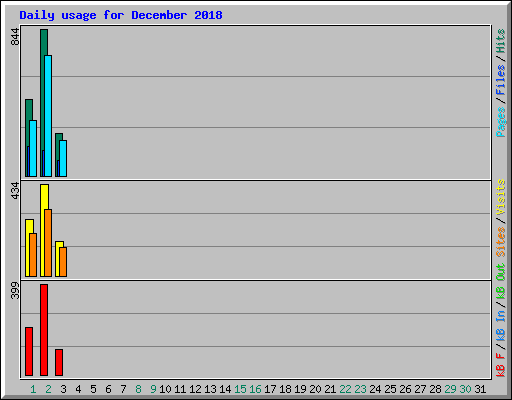512x400 pixels.
Task: Click day 18 on the x-axis
Action: pyautogui.click(x=285, y=389)
